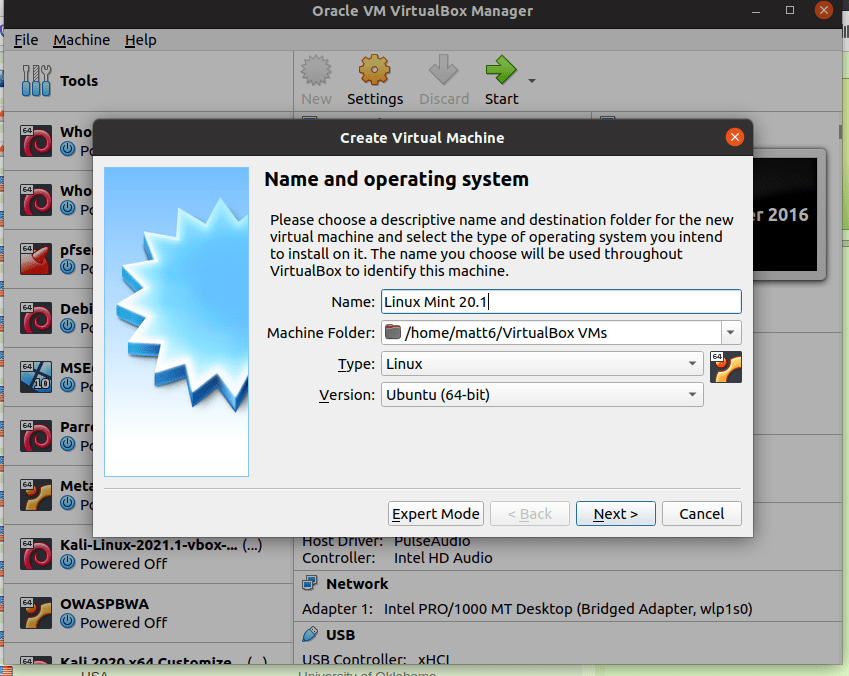849x676 pixels.
Task: Open the Help menu
Action: (x=141, y=40)
